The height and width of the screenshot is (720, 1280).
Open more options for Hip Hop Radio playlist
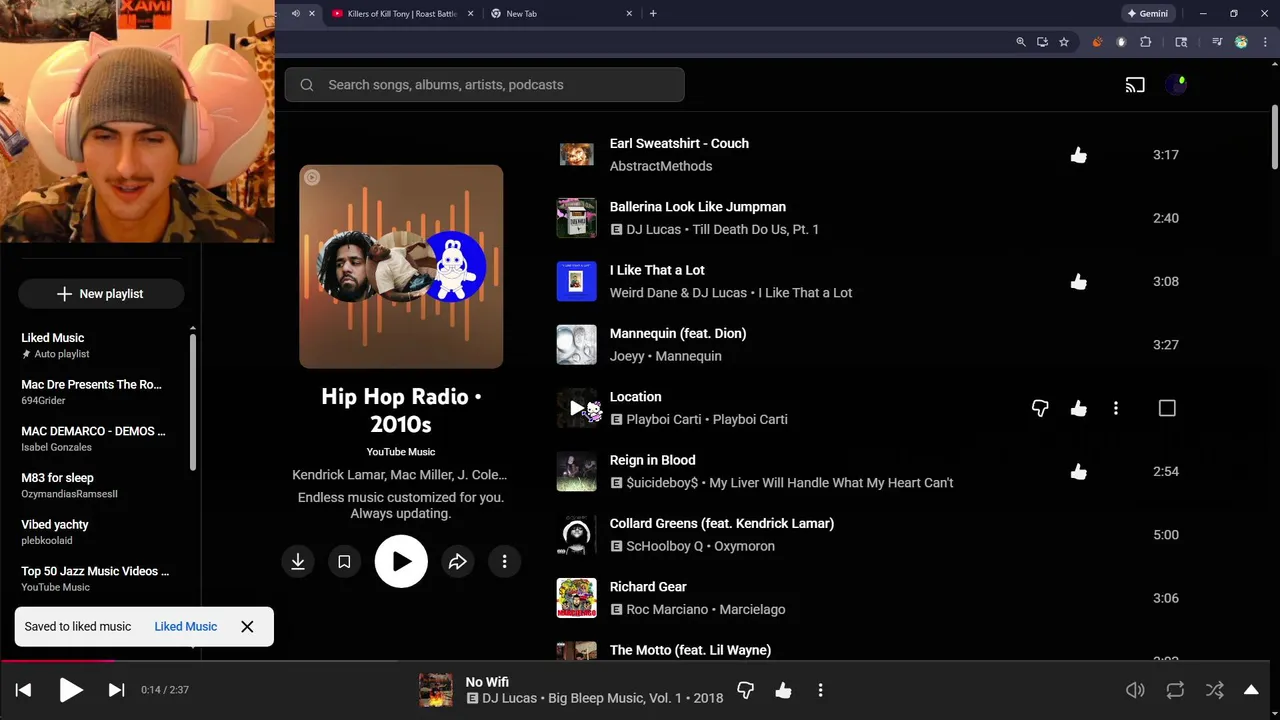coord(504,562)
